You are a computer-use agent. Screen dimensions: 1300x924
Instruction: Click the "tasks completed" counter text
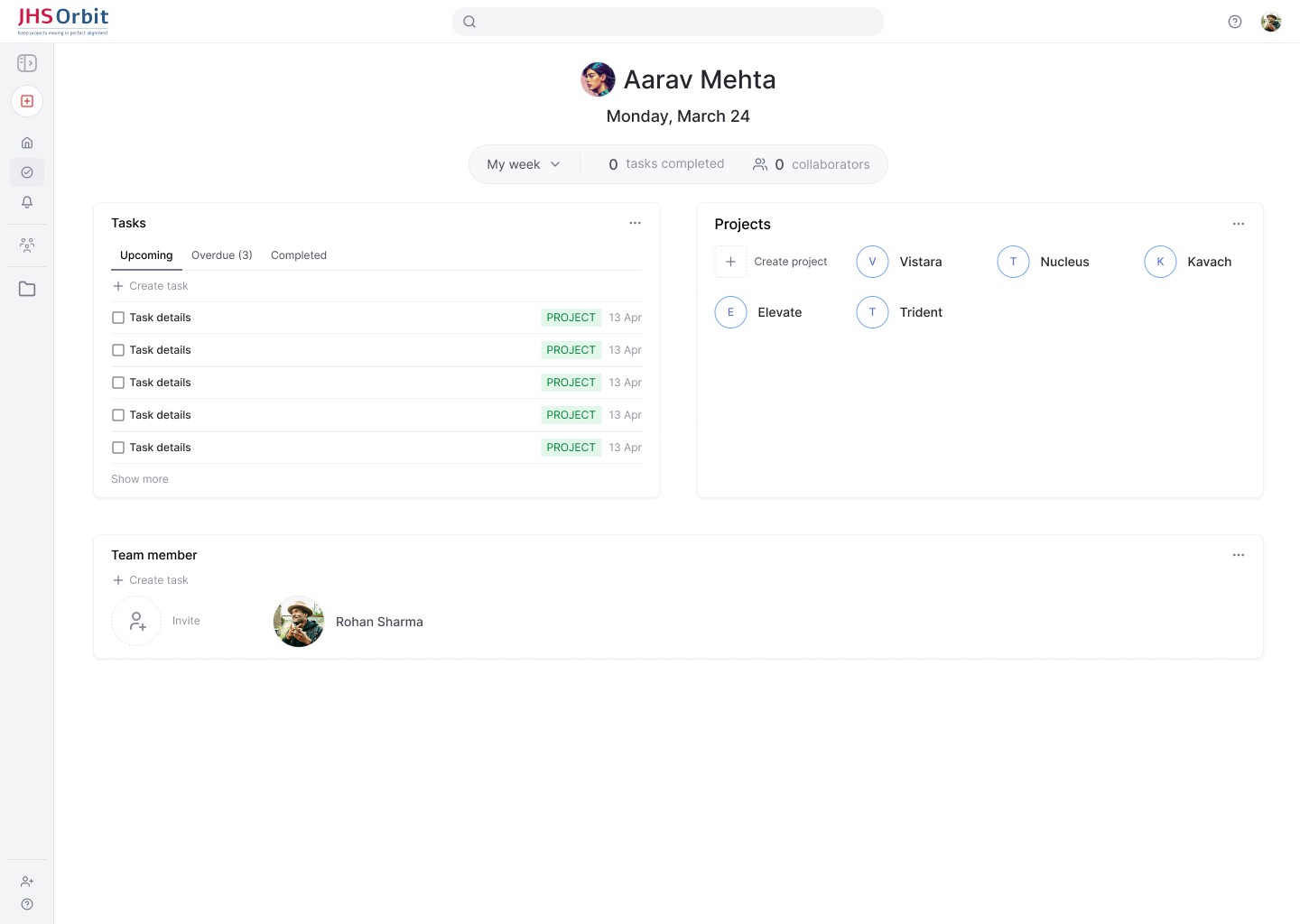coord(675,163)
